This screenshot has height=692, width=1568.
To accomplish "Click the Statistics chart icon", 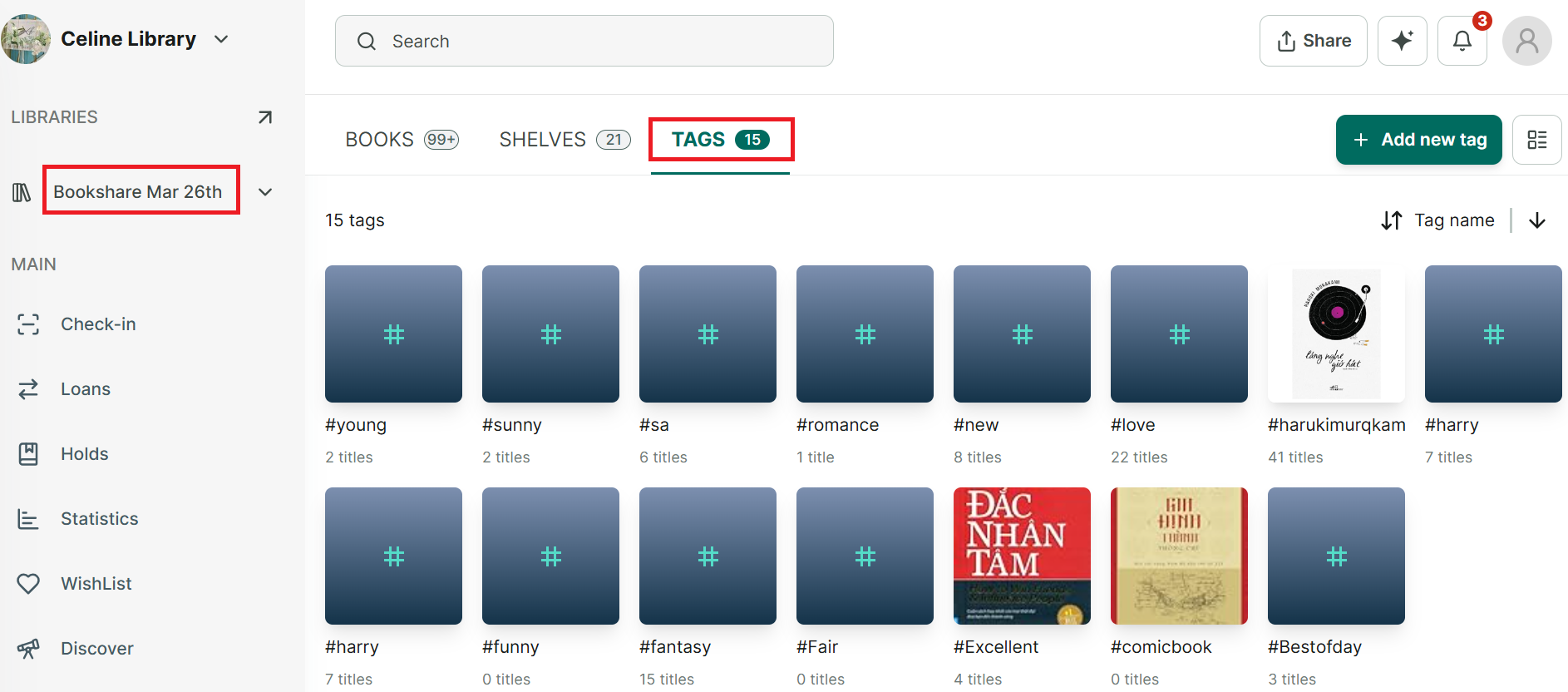I will (28, 519).
